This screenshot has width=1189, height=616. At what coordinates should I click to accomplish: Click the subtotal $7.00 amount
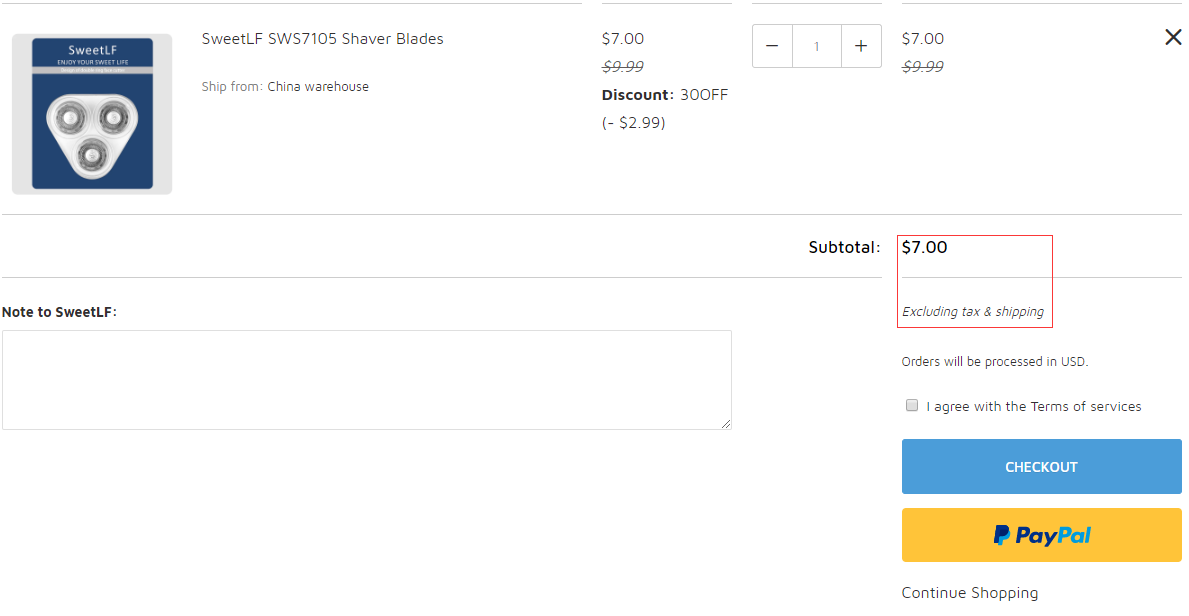click(924, 247)
